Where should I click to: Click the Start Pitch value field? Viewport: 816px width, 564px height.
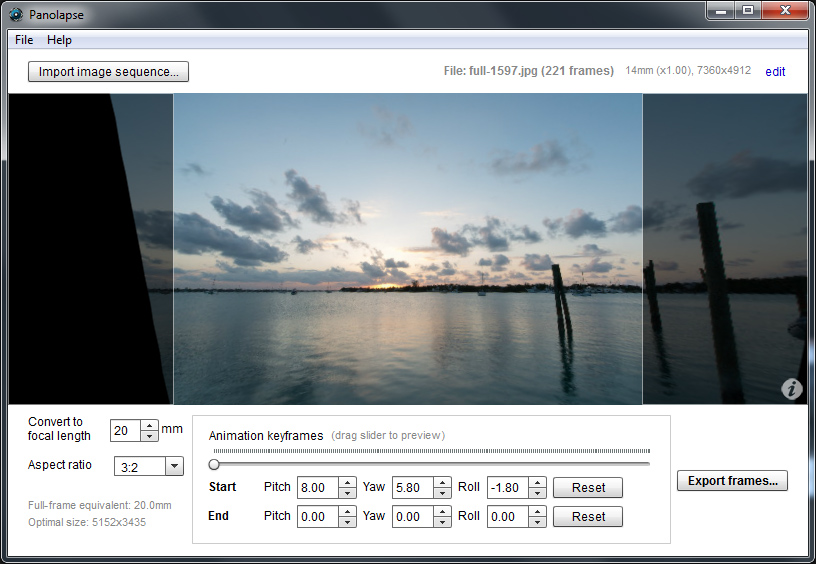coord(317,488)
